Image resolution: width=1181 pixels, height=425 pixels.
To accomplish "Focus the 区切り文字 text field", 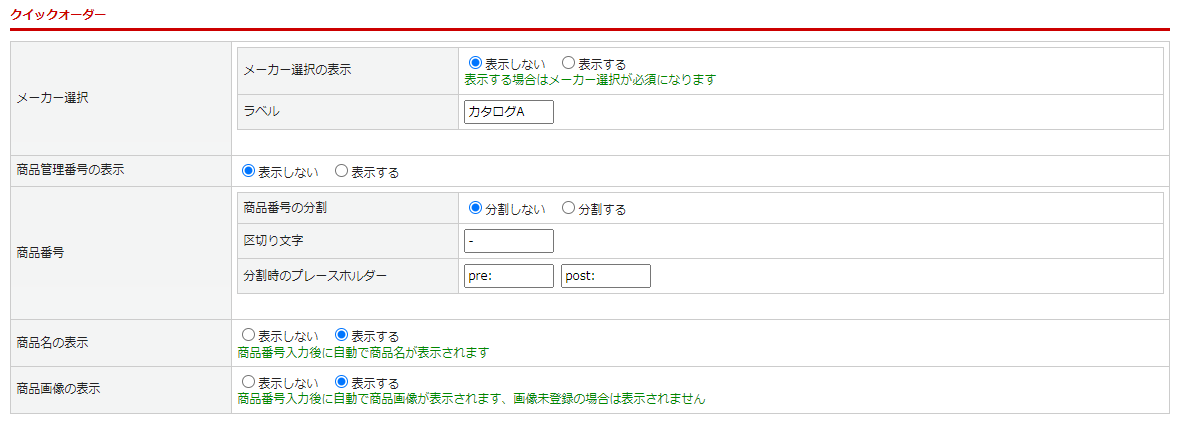I will 508,241.
